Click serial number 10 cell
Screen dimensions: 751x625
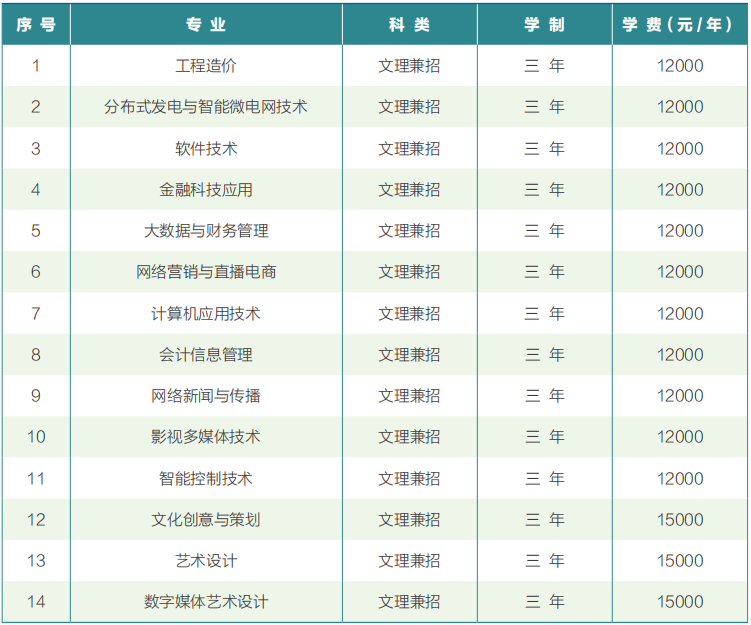(36, 437)
